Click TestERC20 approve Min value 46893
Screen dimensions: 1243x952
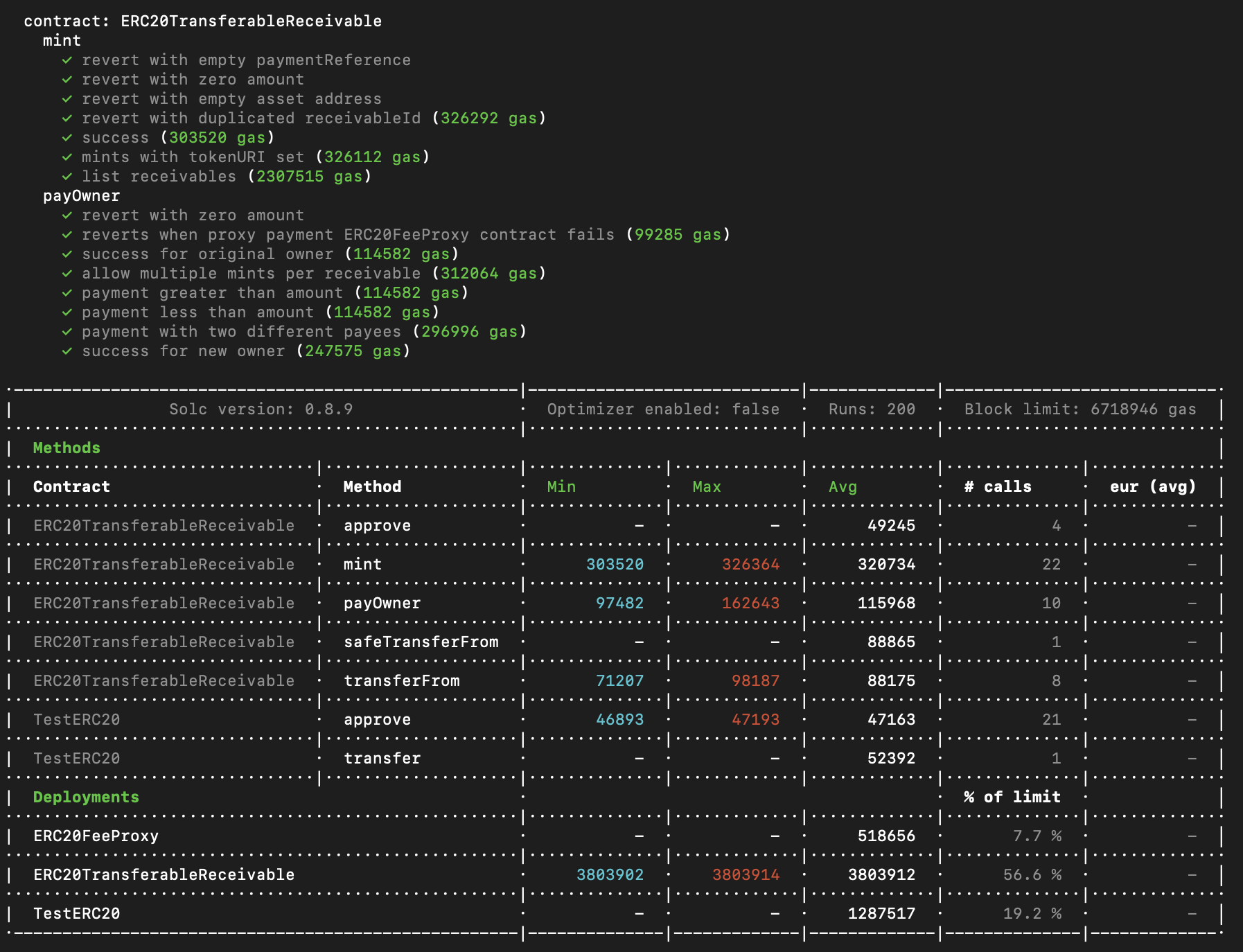[619, 720]
